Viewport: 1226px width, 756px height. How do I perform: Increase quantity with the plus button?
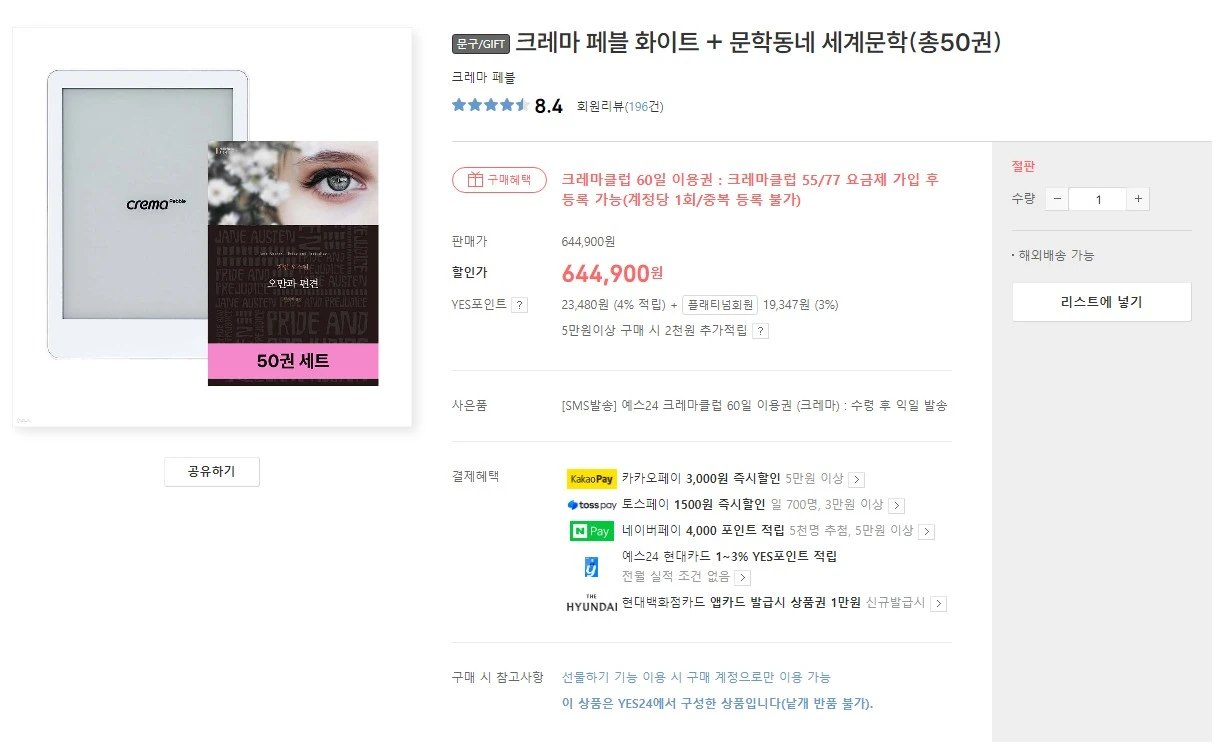pyautogui.click(x=1138, y=199)
